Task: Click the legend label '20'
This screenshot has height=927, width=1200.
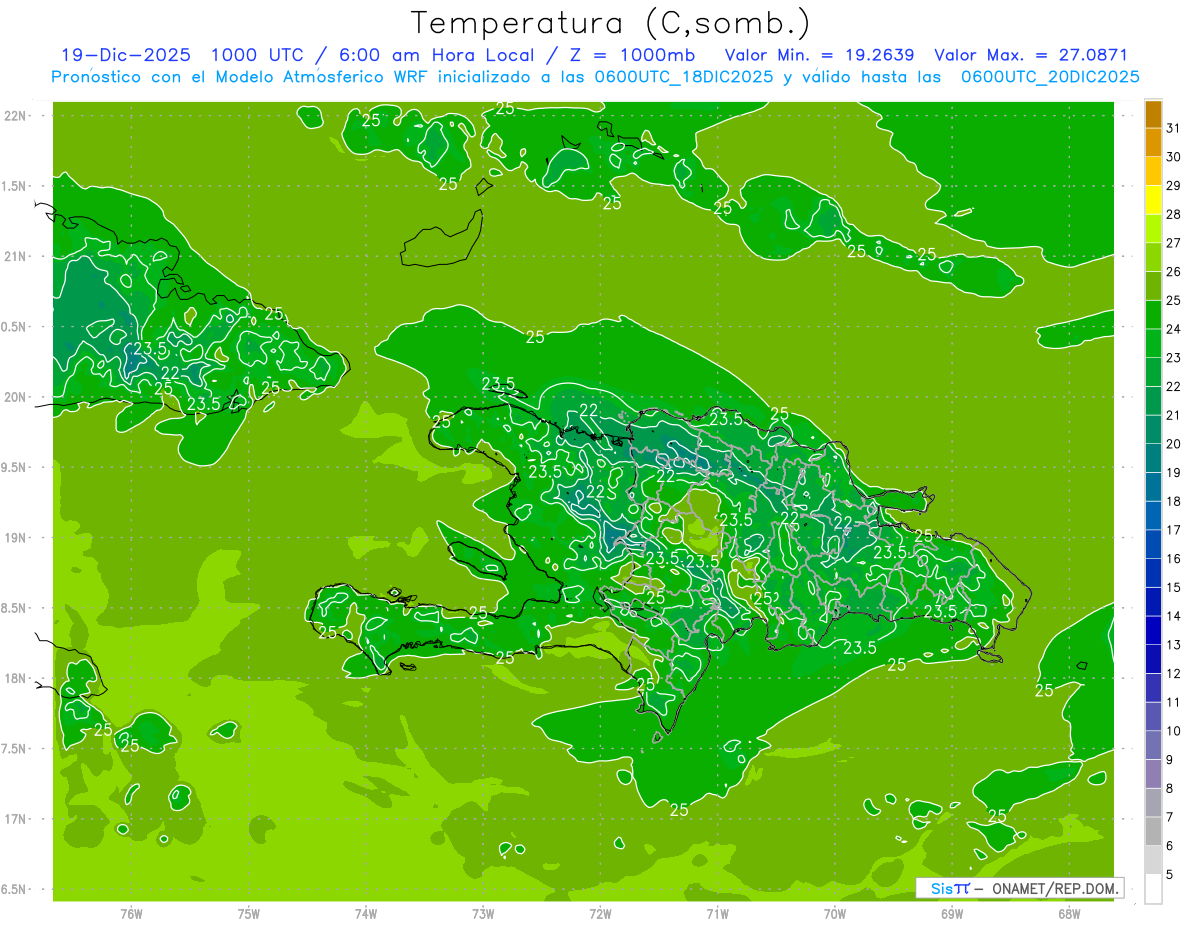Action: [1174, 444]
